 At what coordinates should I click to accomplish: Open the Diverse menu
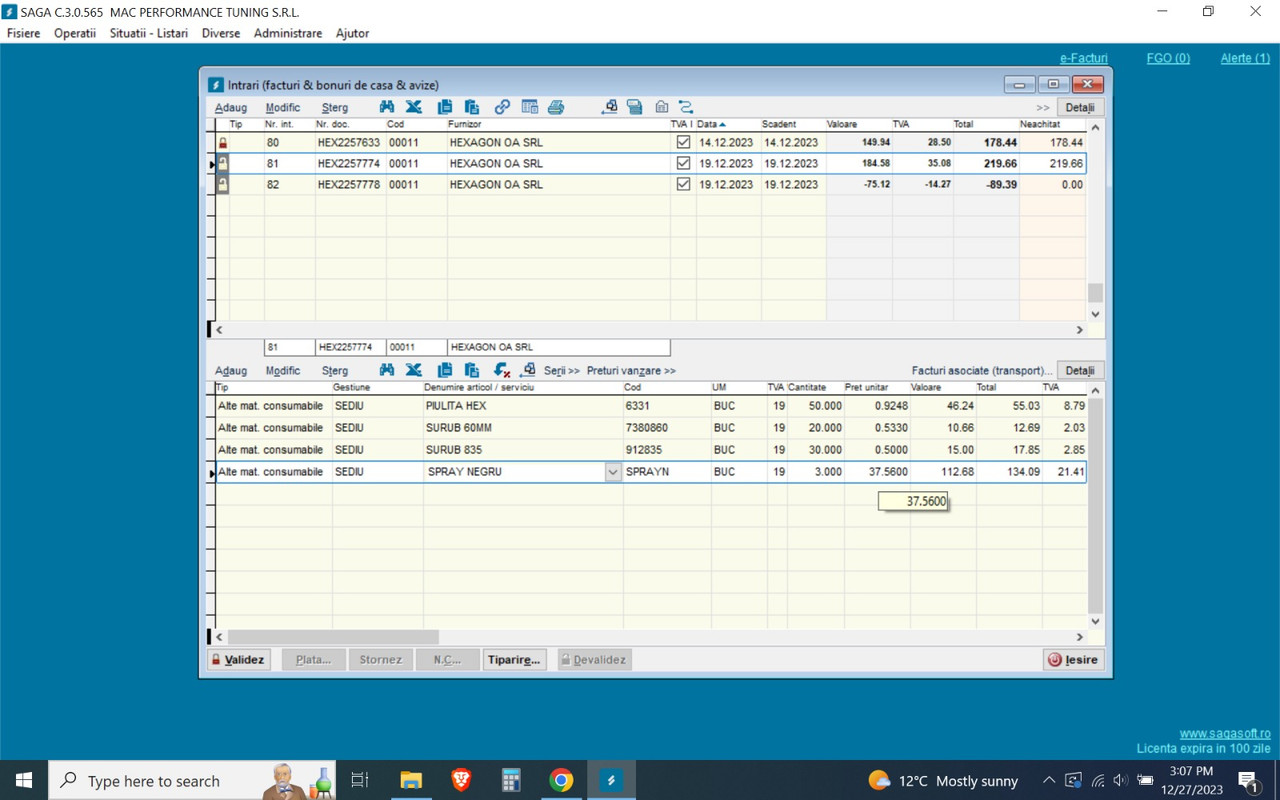[x=221, y=33]
